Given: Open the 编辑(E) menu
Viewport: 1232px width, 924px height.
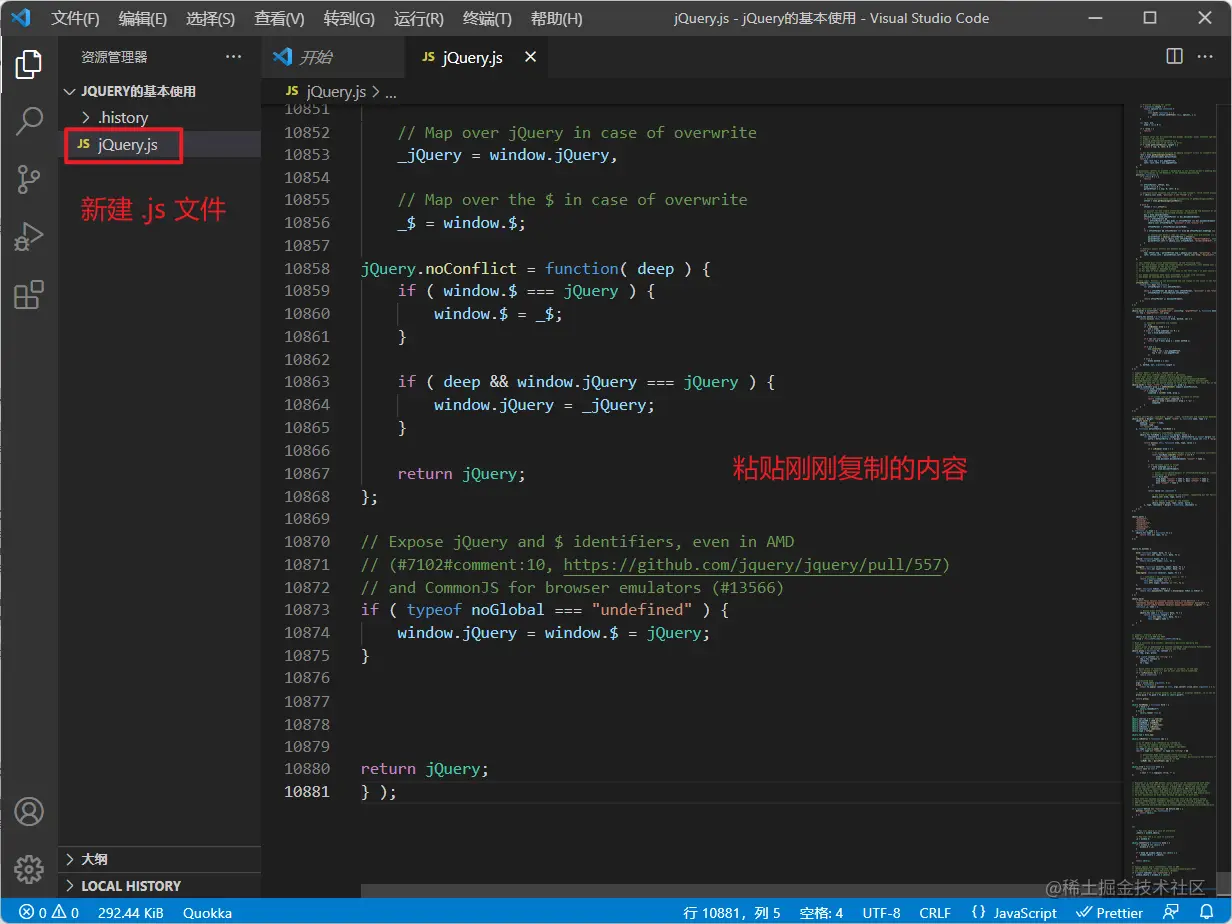Looking at the screenshot, I should [x=142, y=19].
